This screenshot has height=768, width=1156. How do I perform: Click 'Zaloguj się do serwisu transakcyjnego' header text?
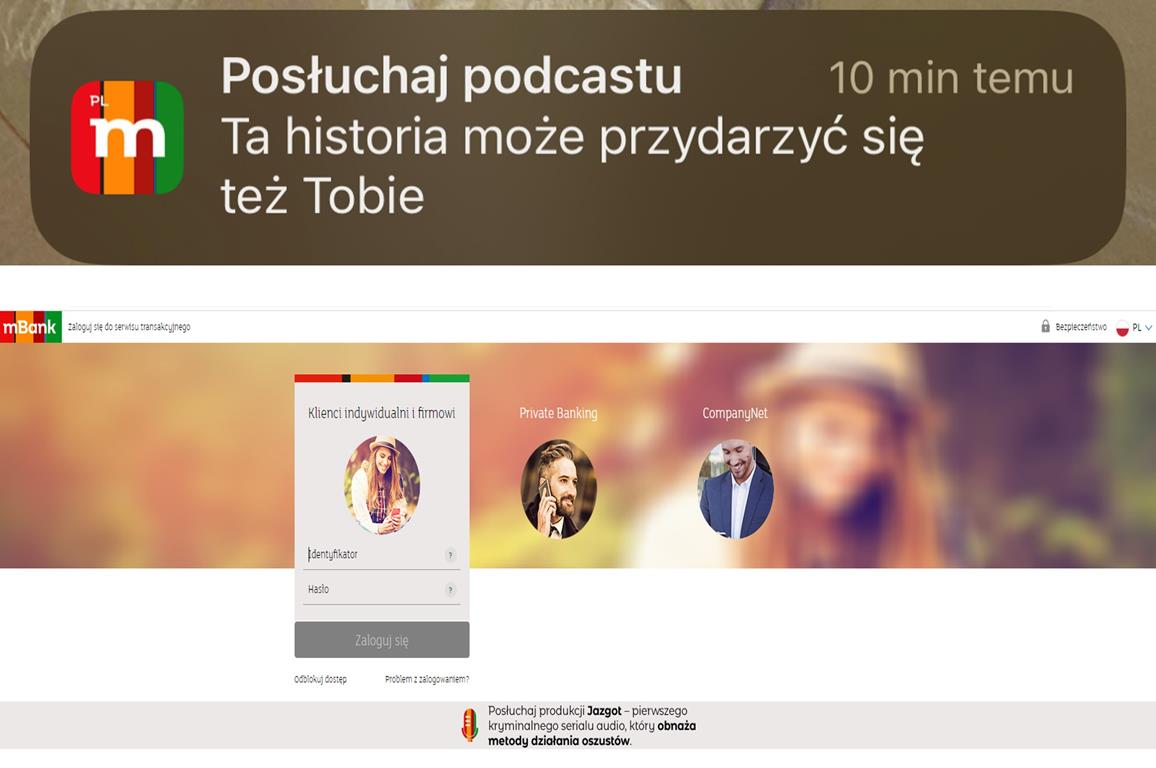coord(129,327)
